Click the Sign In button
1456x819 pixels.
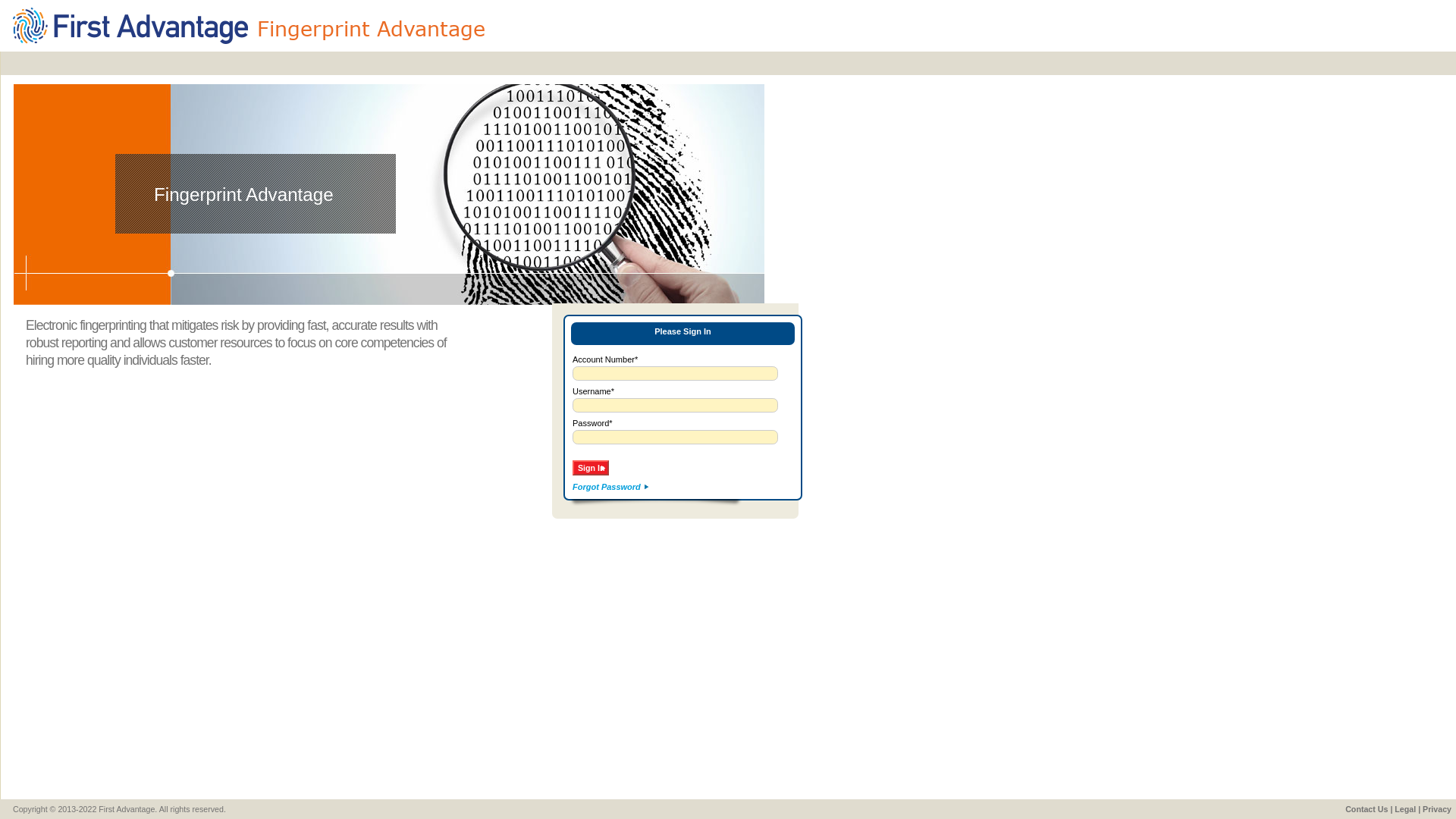click(591, 468)
